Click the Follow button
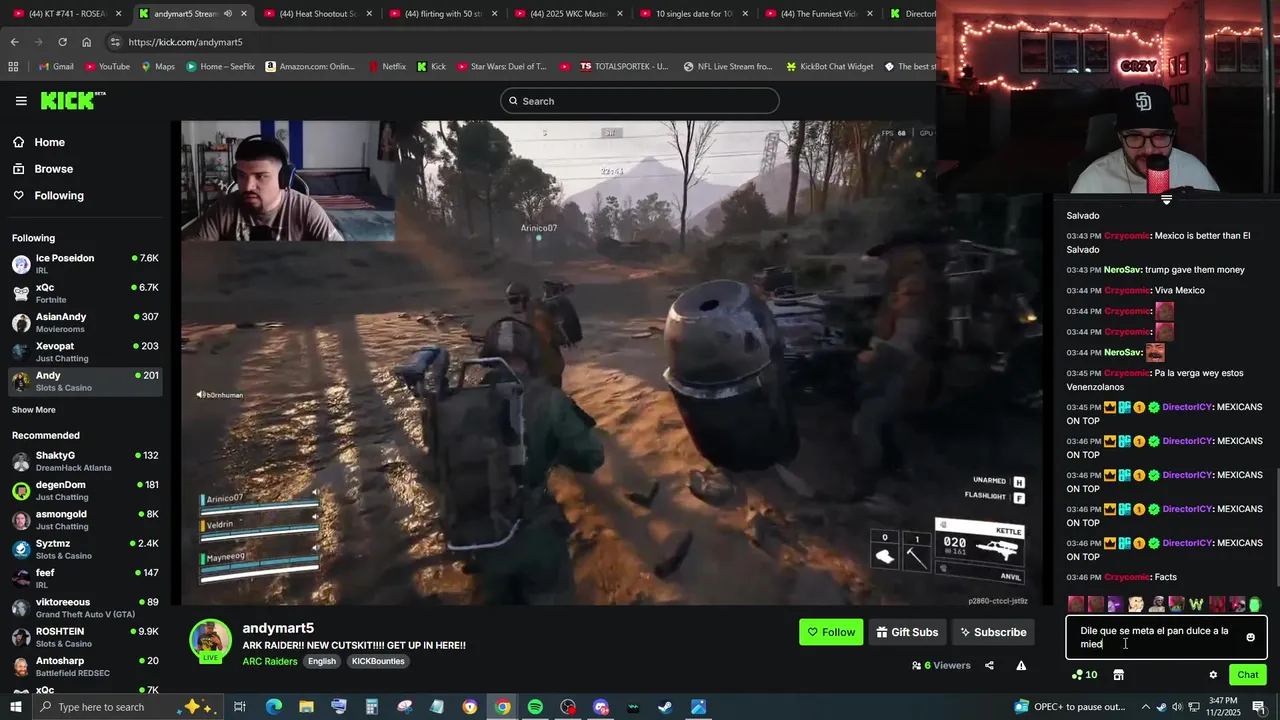 click(x=830, y=632)
